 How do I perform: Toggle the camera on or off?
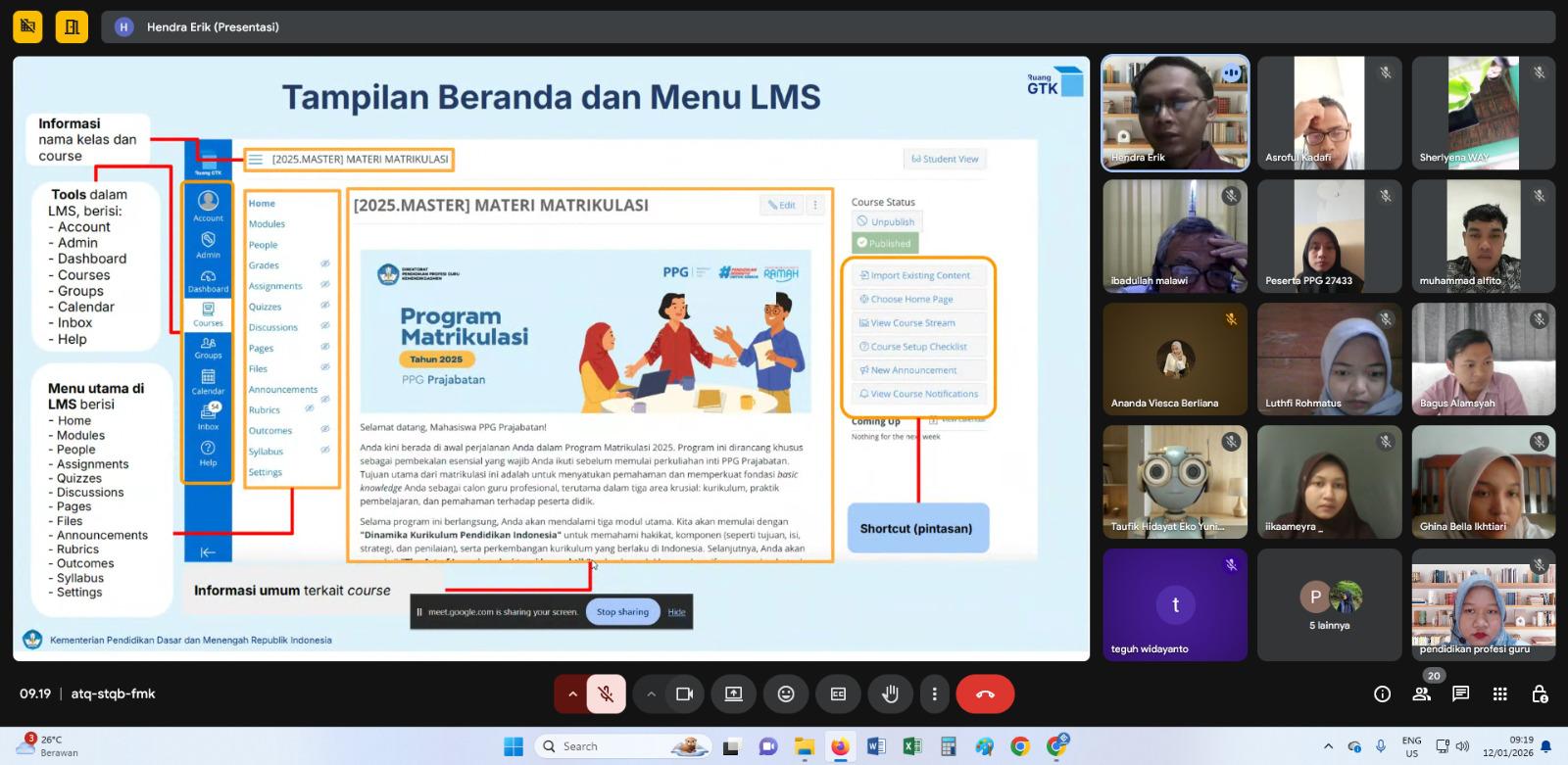(684, 694)
